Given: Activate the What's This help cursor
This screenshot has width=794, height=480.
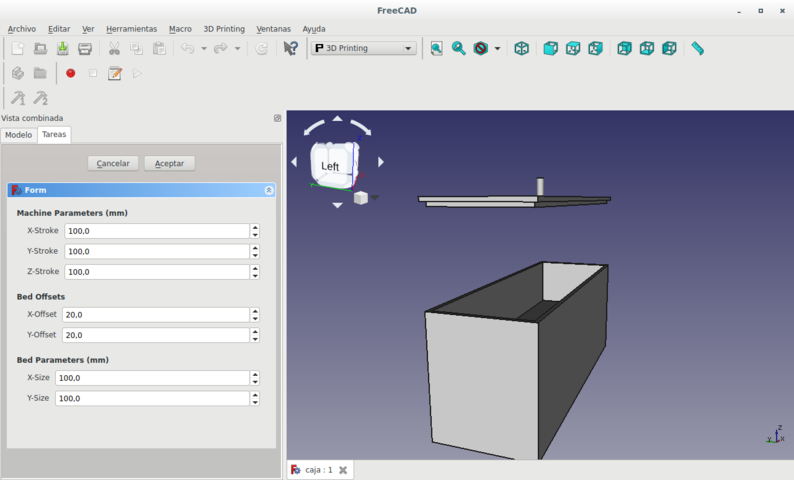Looking at the screenshot, I should [x=290, y=48].
